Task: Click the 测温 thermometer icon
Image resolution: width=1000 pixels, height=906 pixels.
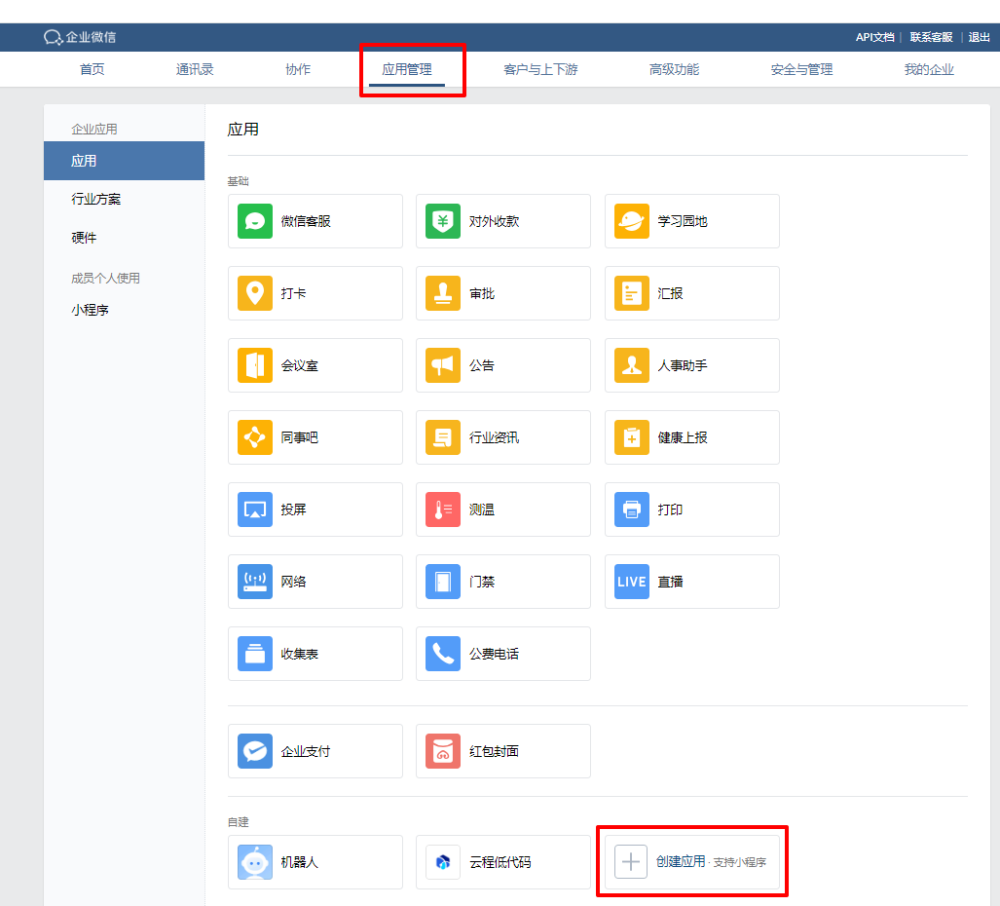Action: (443, 509)
